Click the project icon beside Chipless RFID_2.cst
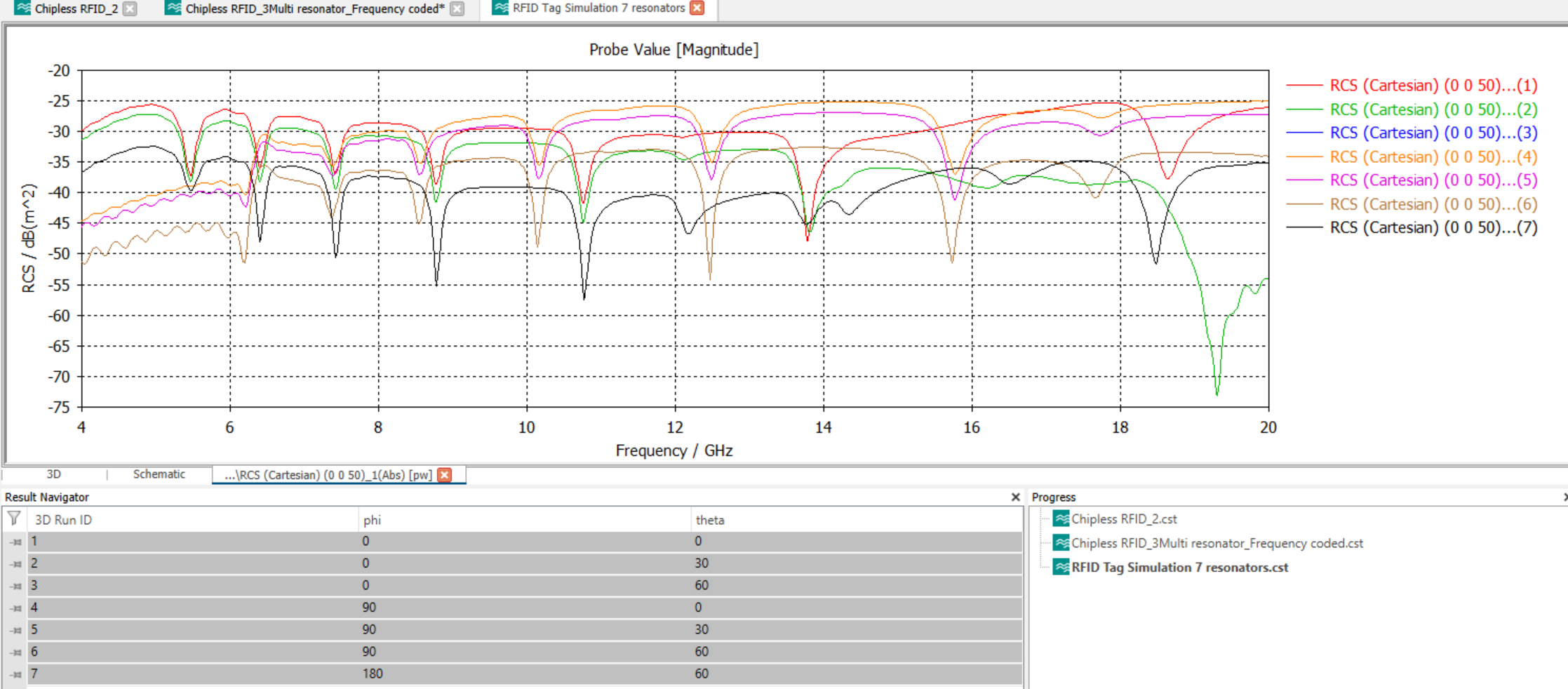The width and height of the screenshot is (1568, 689). click(1061, 519)
